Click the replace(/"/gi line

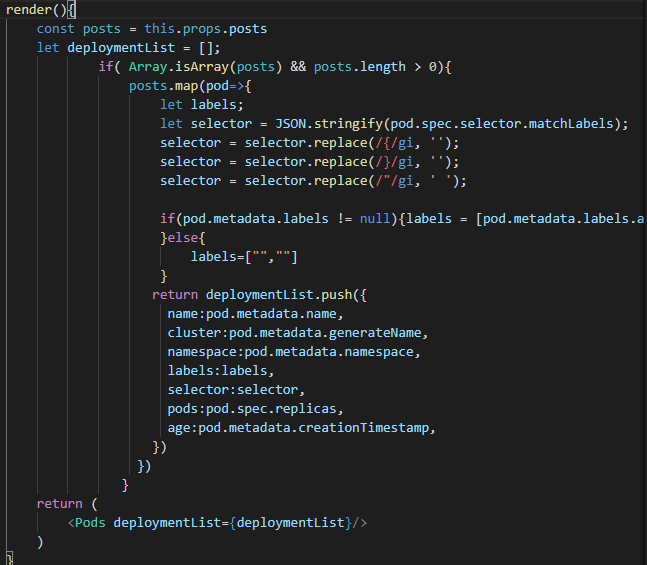click(x=313, y=181)
